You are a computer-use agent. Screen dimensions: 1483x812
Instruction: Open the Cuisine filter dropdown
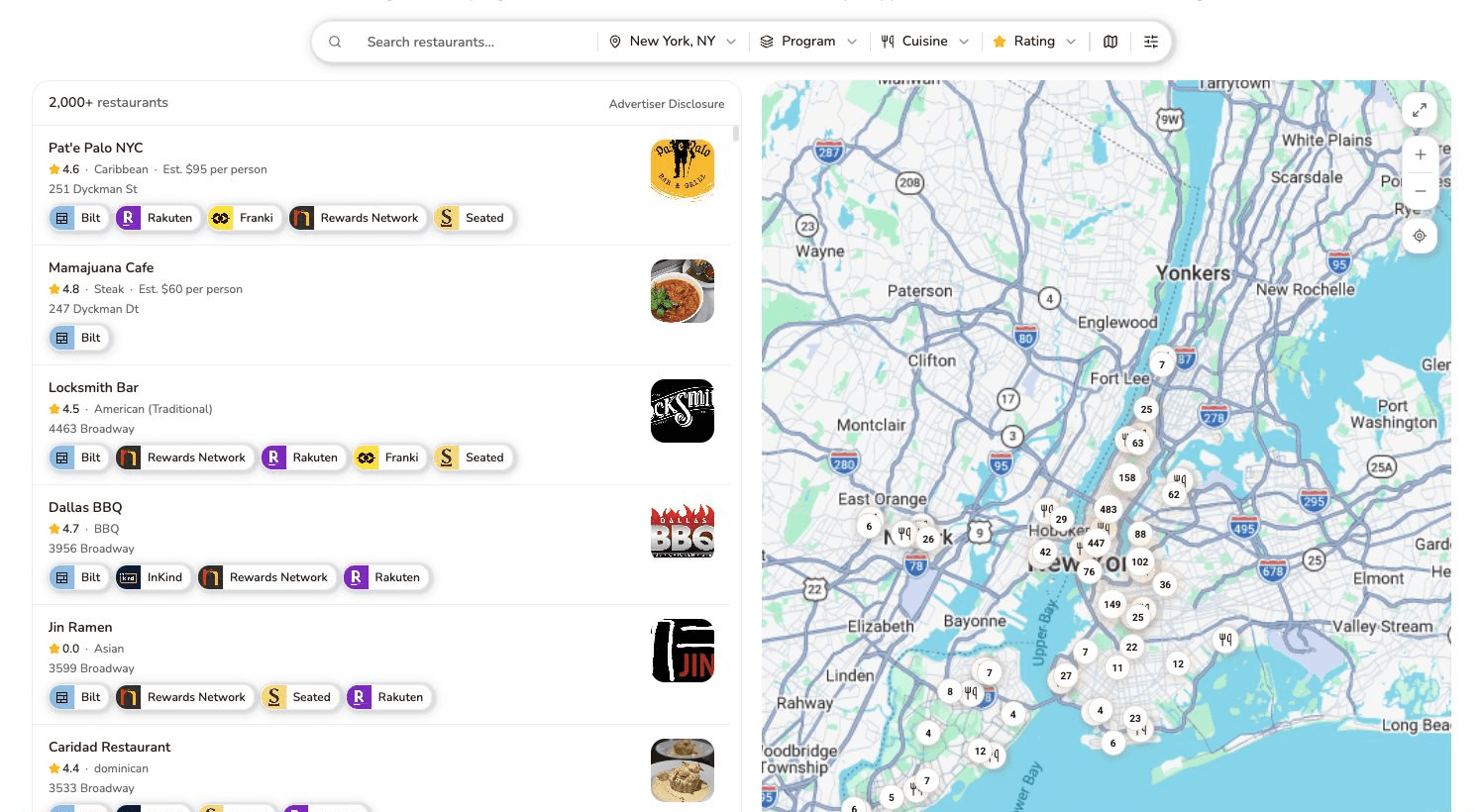925,42
